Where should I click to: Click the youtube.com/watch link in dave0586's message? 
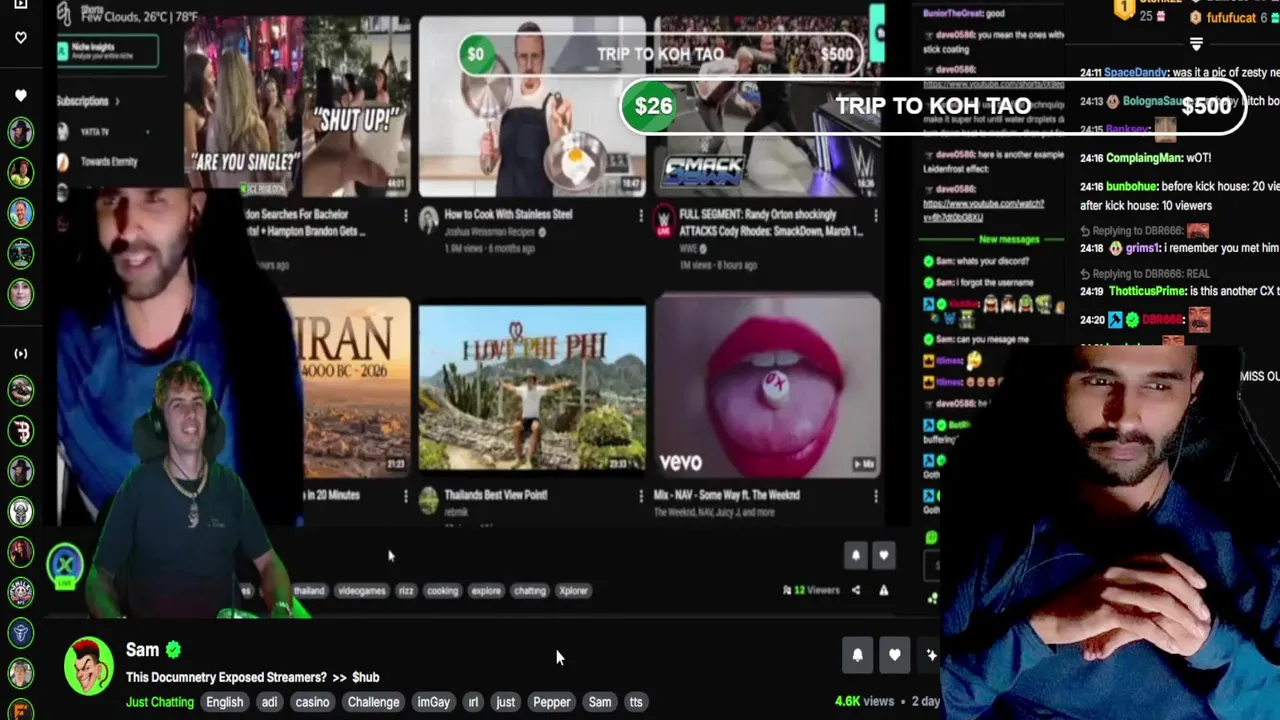coord(982,210)
